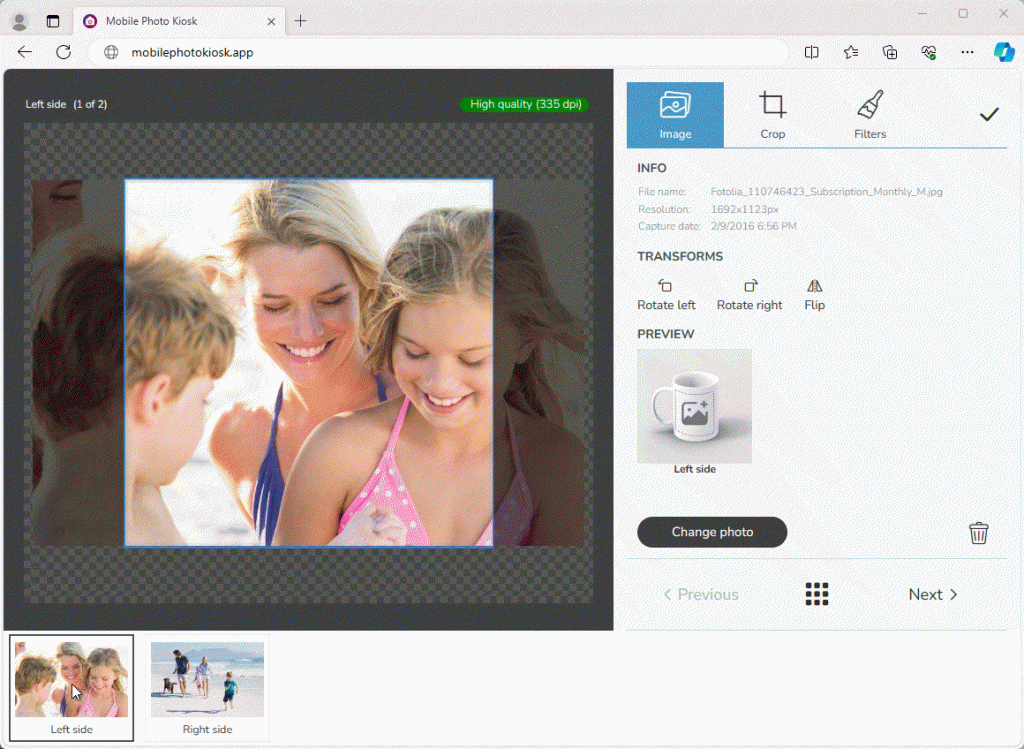
Task: Delete the photo using the trash icon
Action: pyautogui.click(x=978, y=532)
